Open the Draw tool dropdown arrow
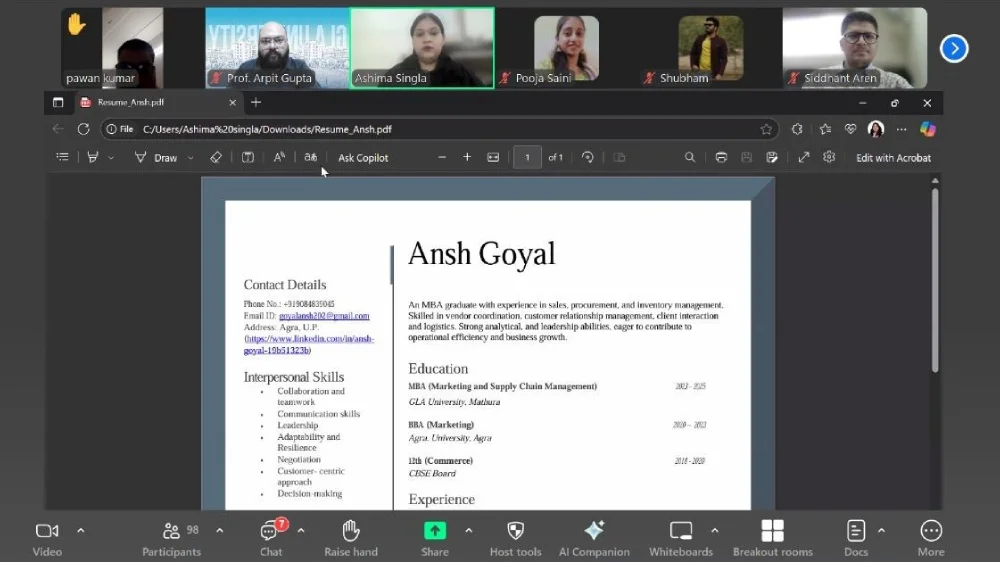Screen dimensions: 1000x562 click(191, 158)
